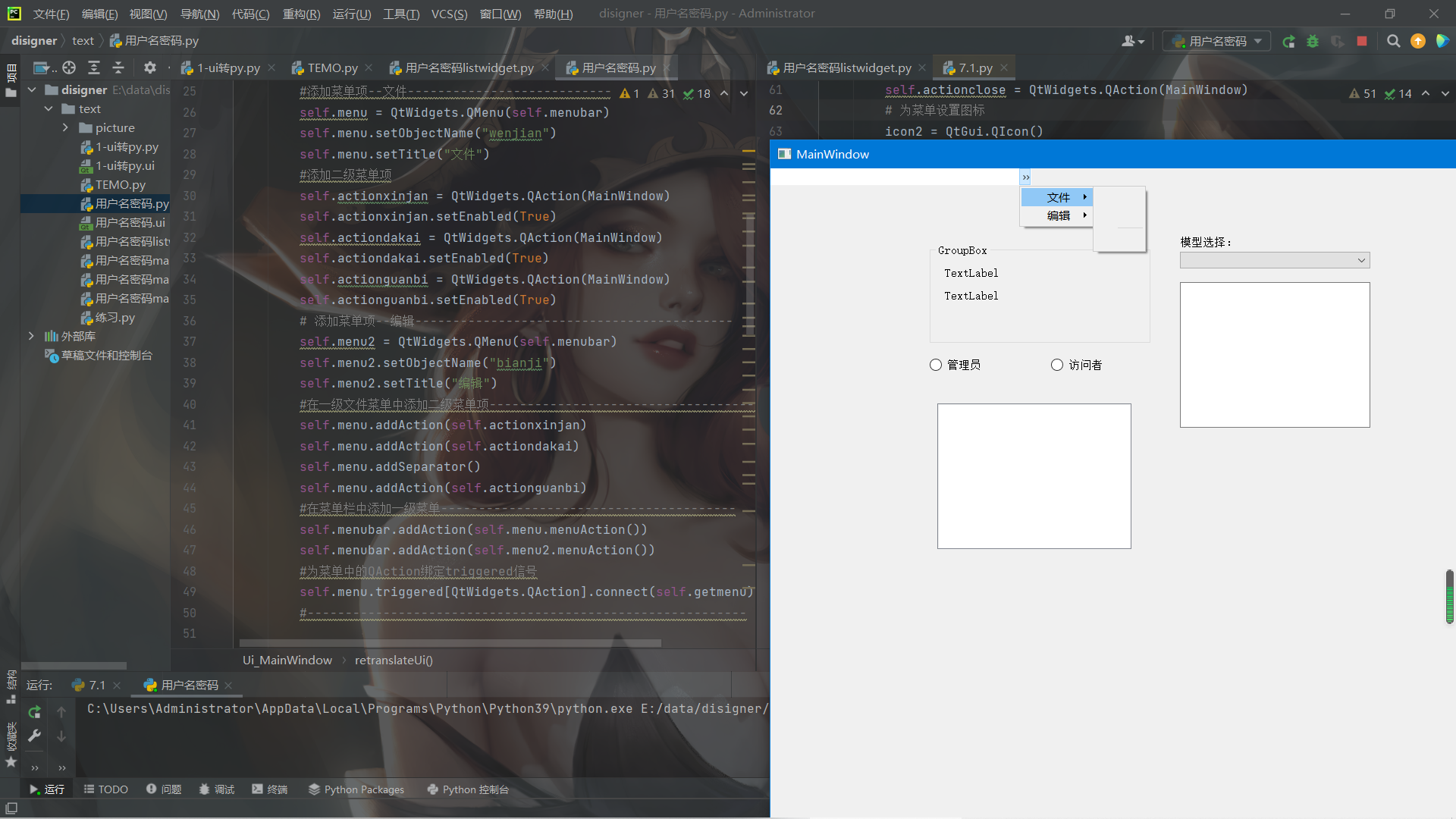This screenshot has width=1456, height=819.
Task: Open the 终端 tool window
Action: click(270, 789)
